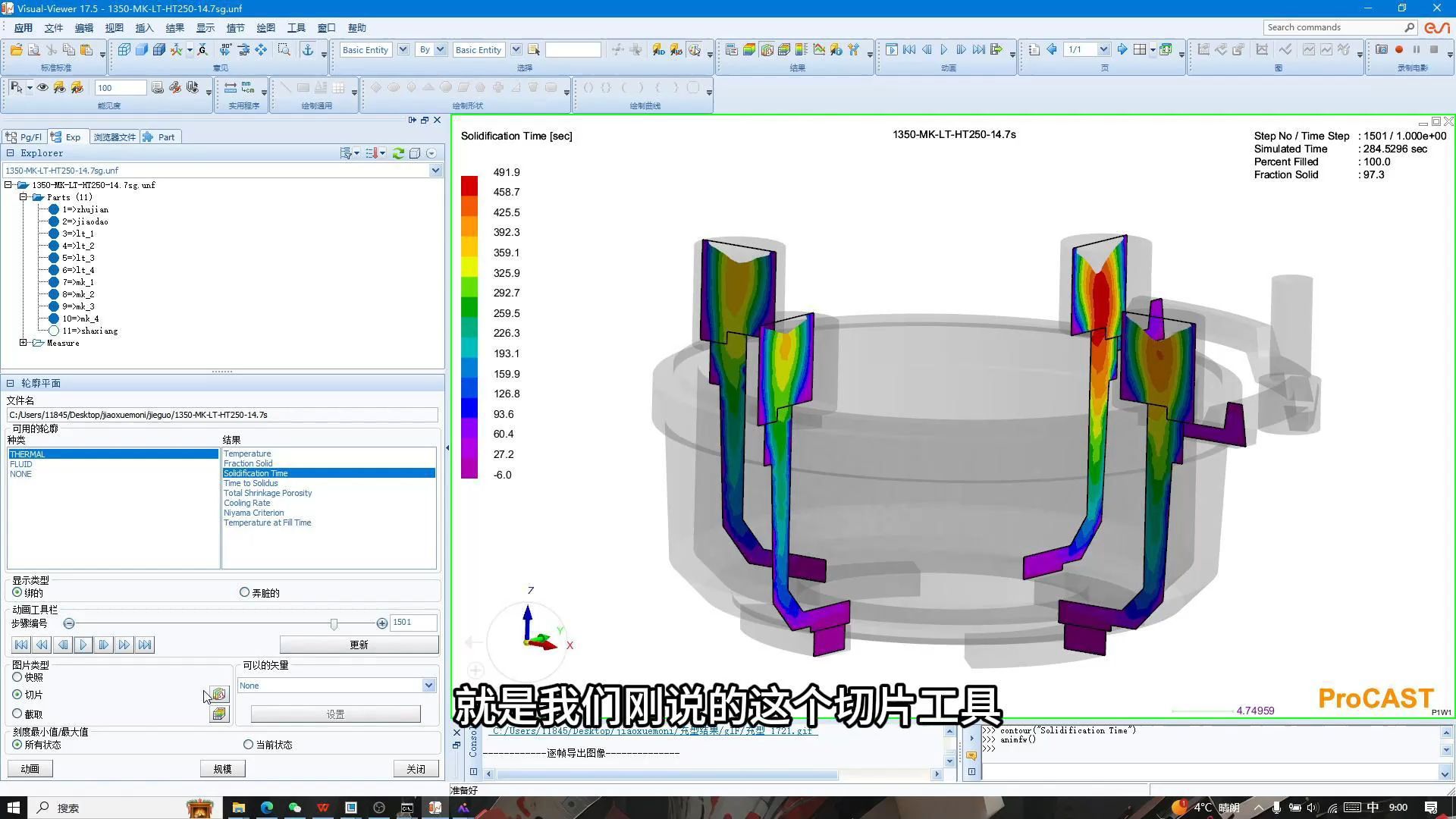
Task: Choose the 弄脏的 display type radio
Action: [244, 592]
